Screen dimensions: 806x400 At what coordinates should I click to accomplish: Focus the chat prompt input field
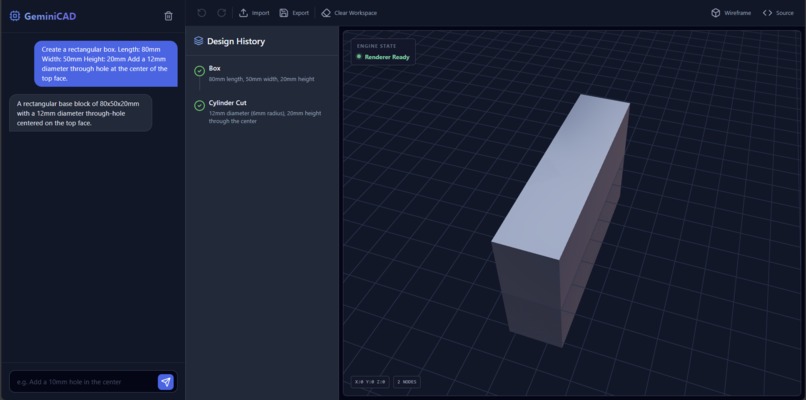pos(84,382)
